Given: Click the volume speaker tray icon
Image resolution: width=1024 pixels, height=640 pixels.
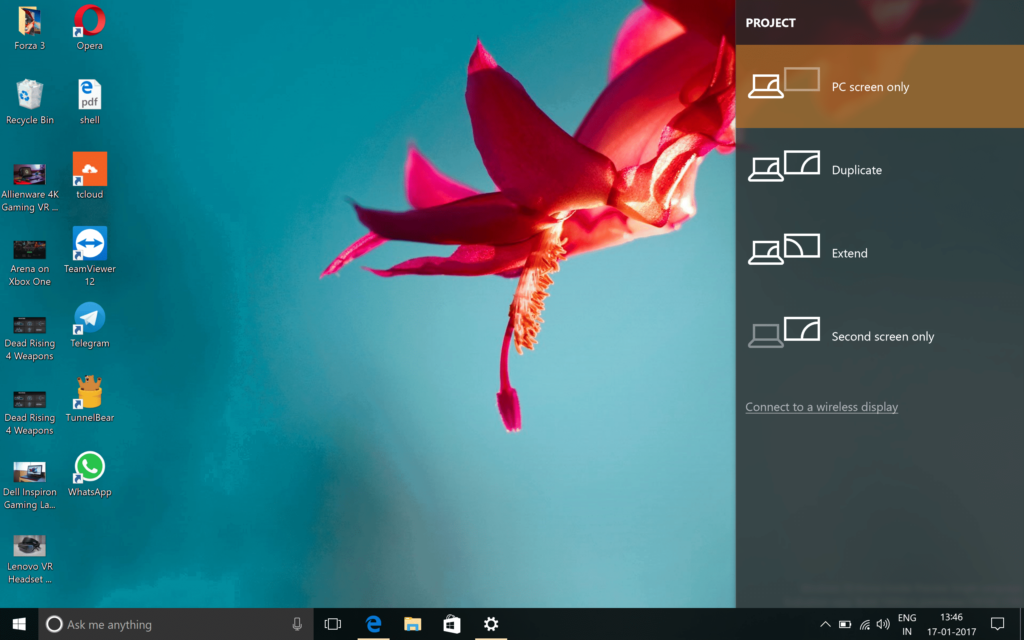Looking at the screenshot, I should coord(883,624).
